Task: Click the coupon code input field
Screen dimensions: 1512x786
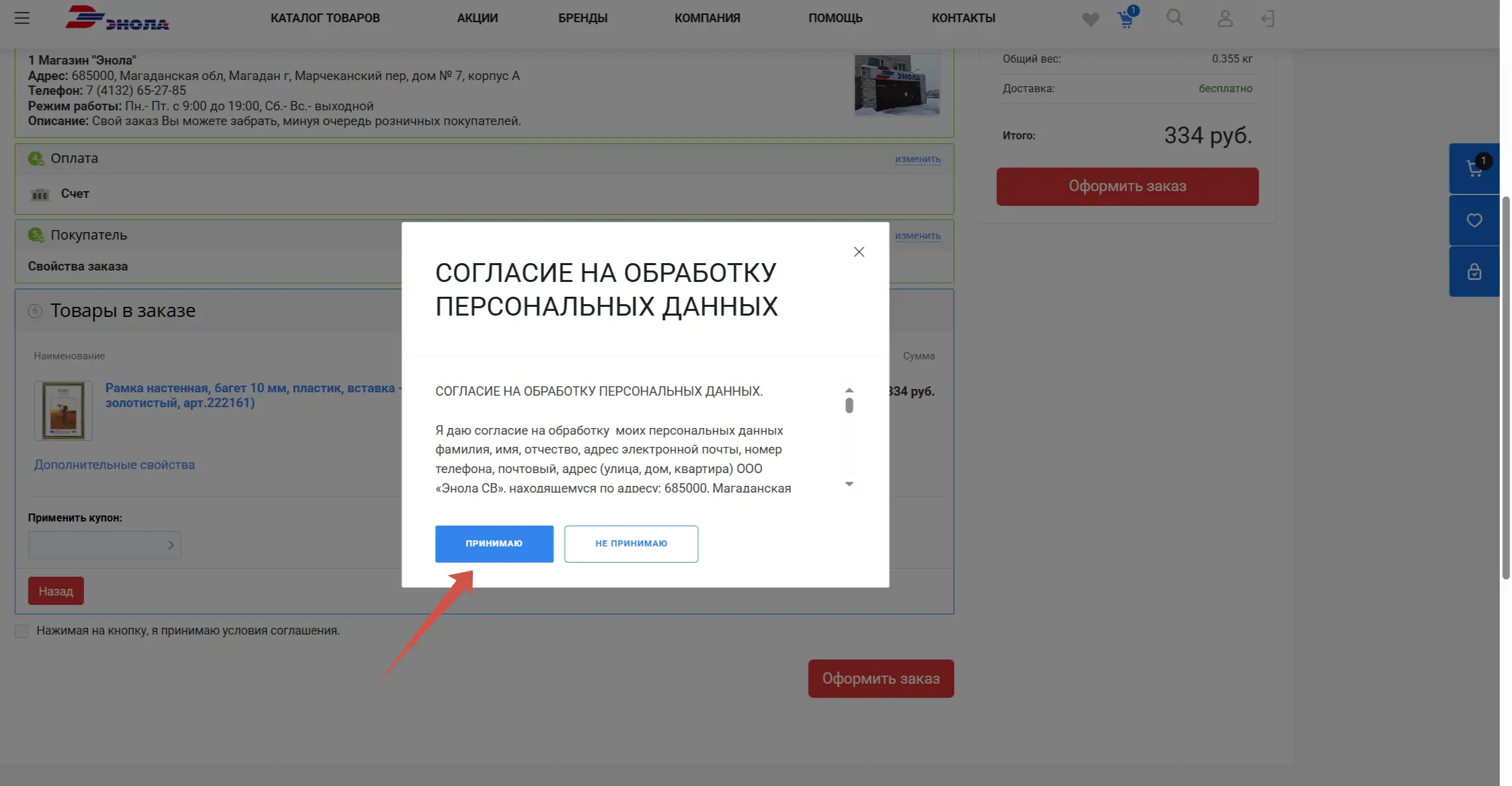Action: click(96, 545)
